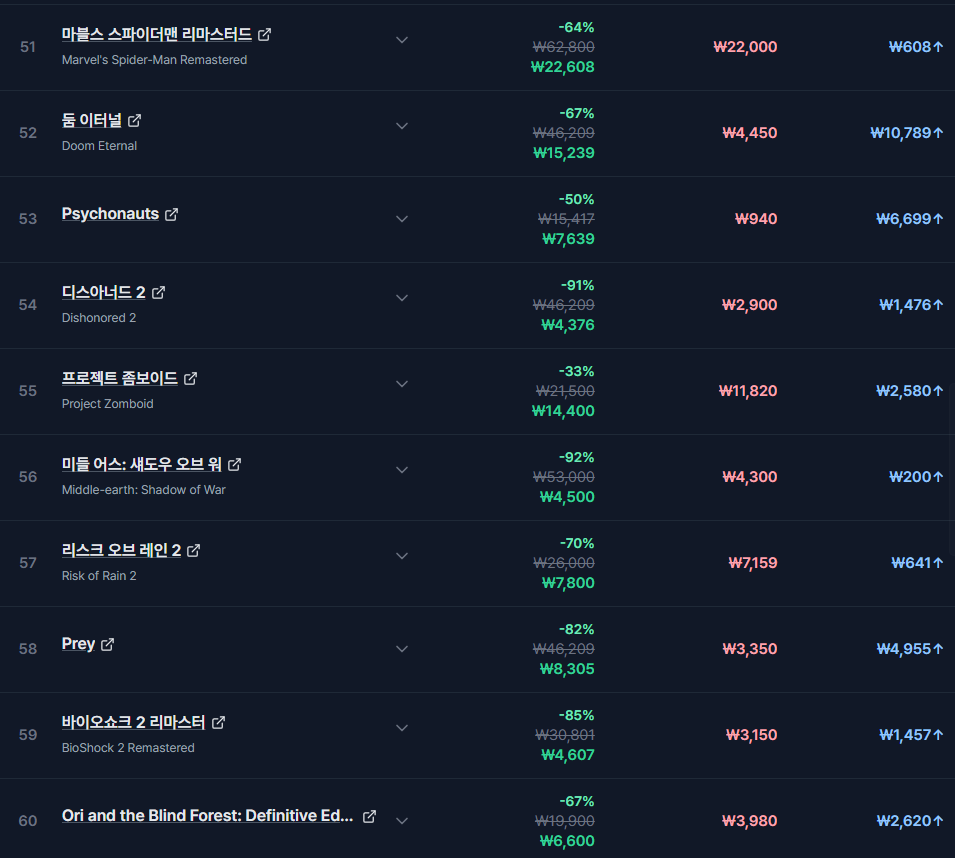
Task: Open Risk of Rain 2 external link icon
Action: coord(194,550)
